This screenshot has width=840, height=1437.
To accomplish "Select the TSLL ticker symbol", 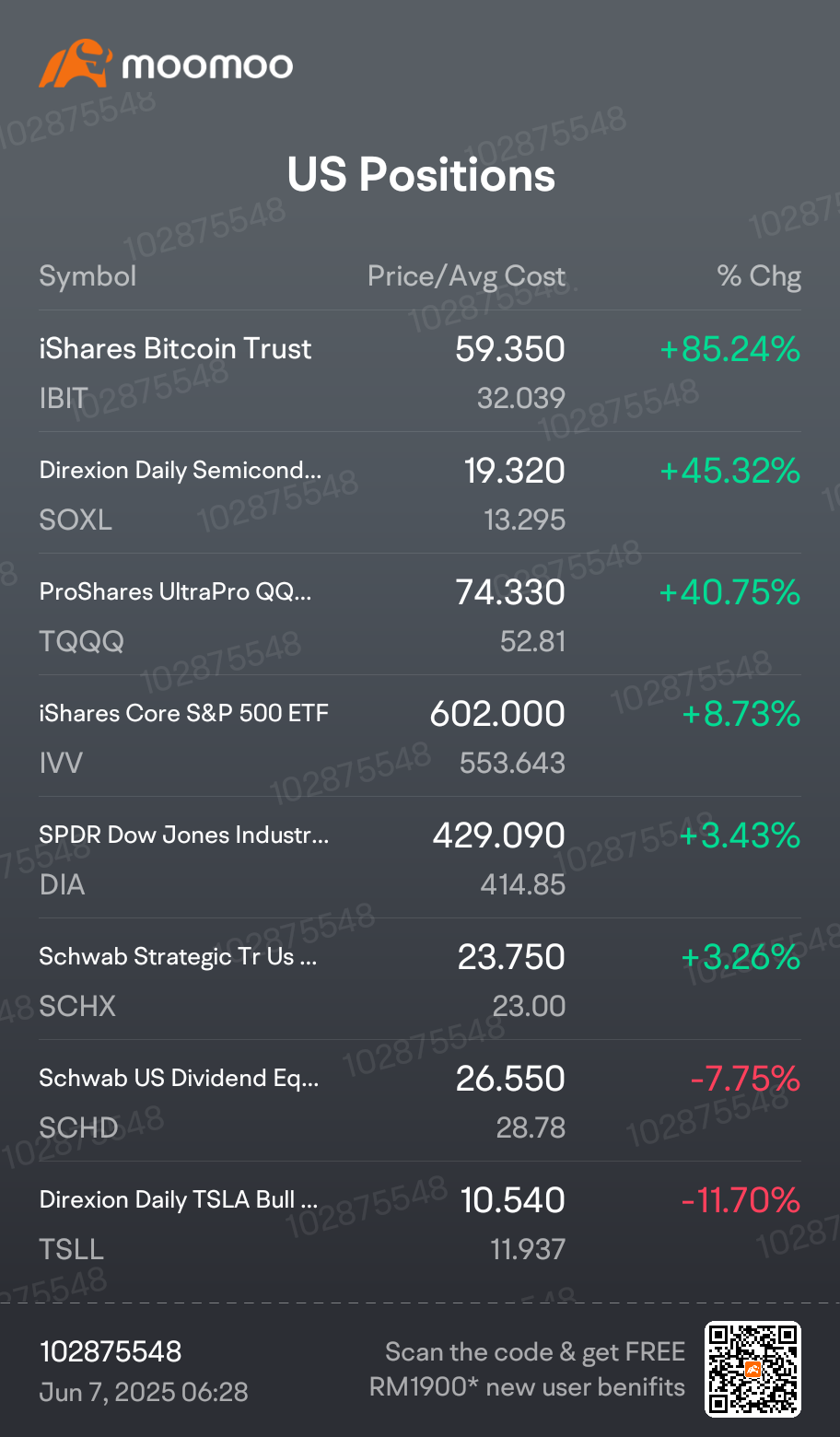I will [x=72, y=1249].
